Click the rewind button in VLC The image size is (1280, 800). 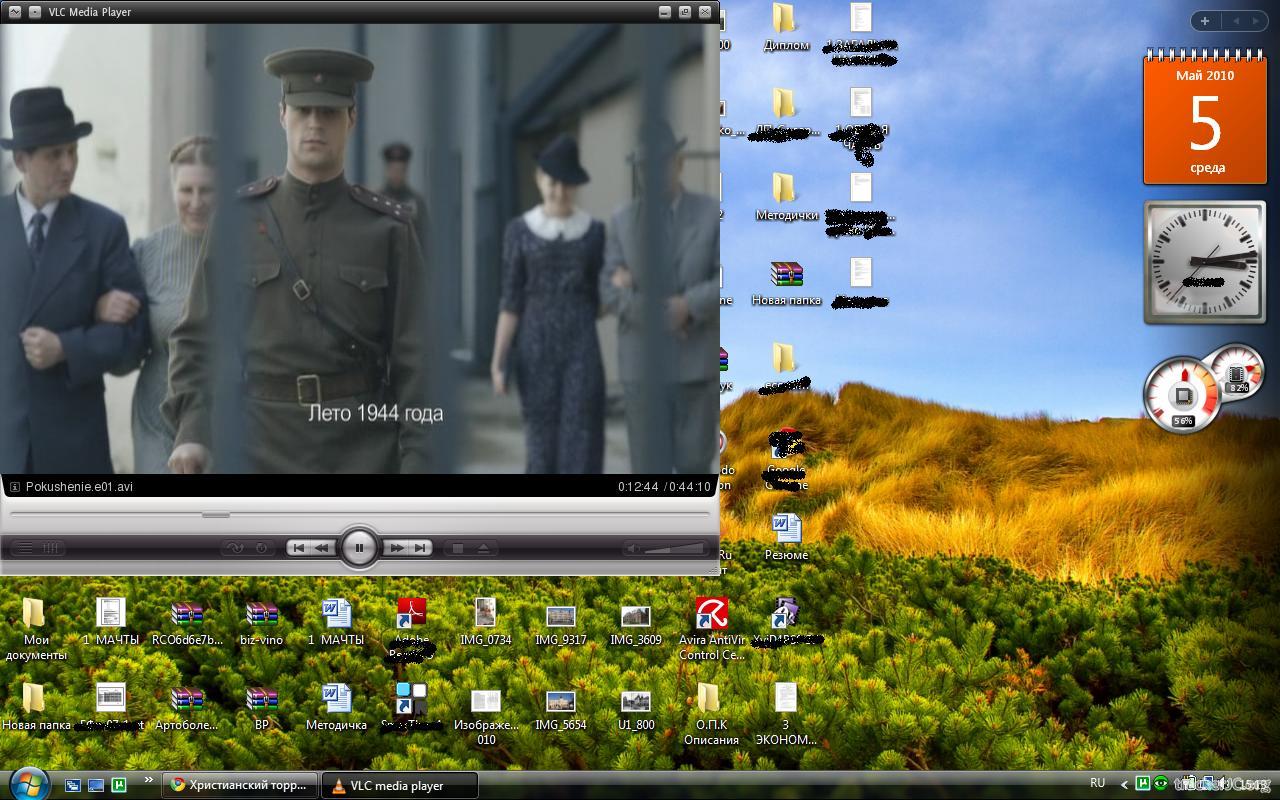(322, 548)
